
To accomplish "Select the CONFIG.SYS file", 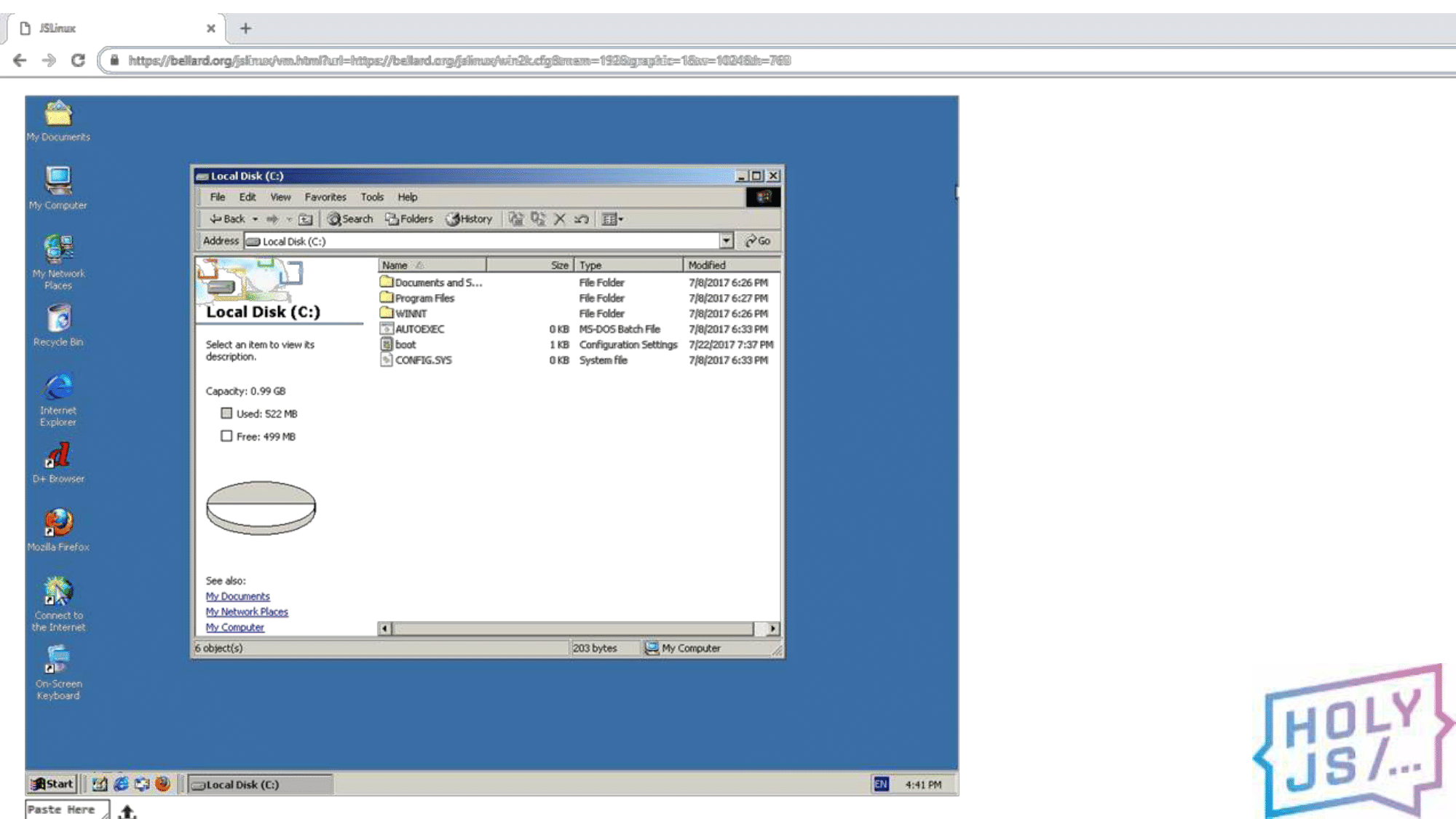I will tap(416, 360).
